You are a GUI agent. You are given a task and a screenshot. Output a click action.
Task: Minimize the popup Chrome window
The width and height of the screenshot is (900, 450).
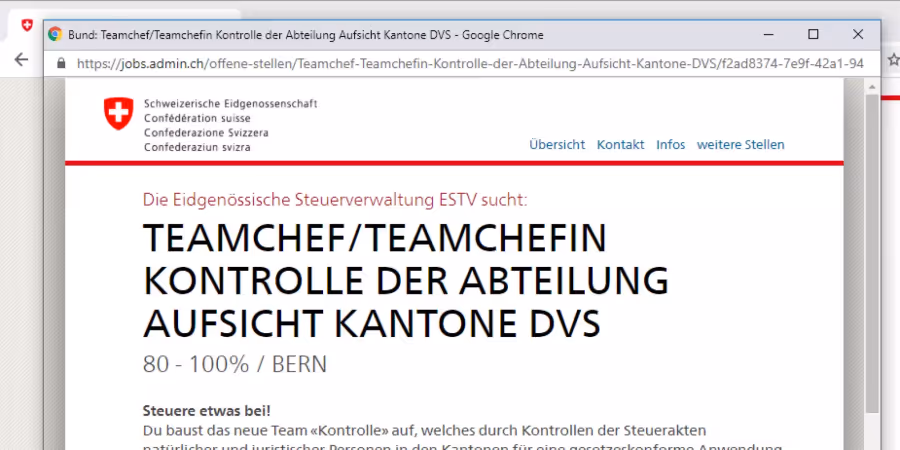click(769, 34)
